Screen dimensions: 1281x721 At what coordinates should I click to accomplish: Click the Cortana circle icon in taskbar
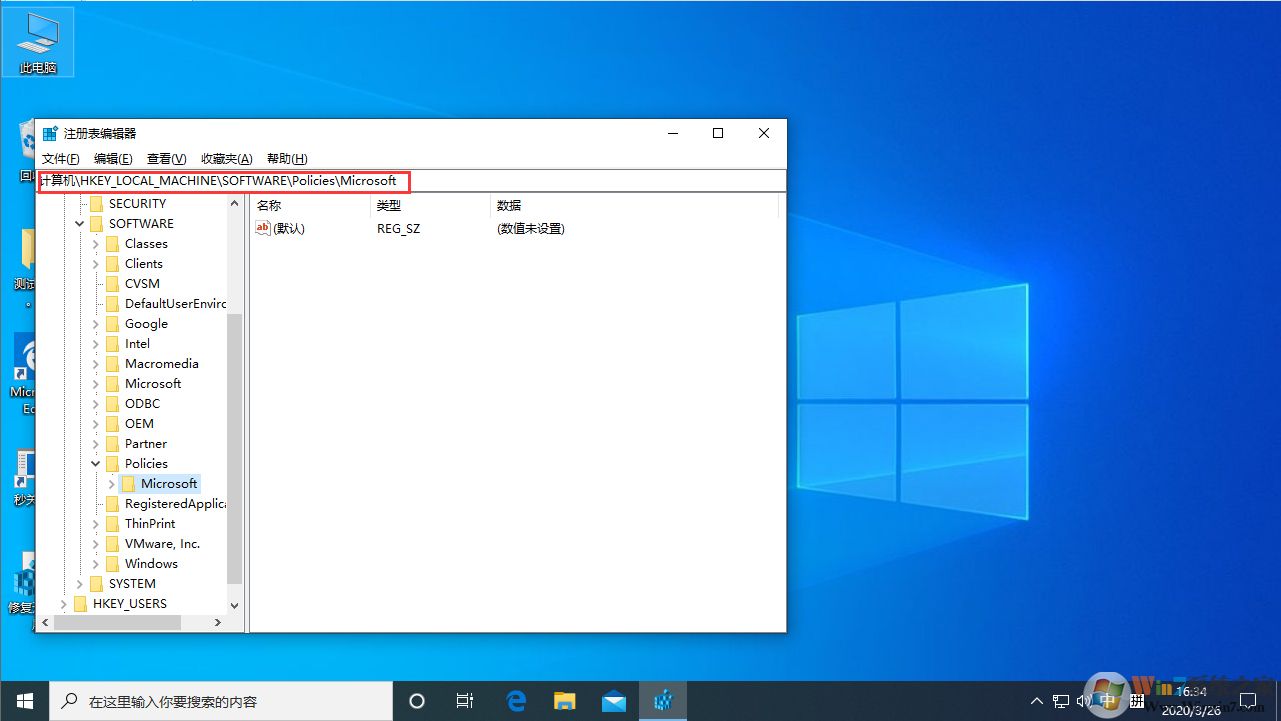coord(416,700)
